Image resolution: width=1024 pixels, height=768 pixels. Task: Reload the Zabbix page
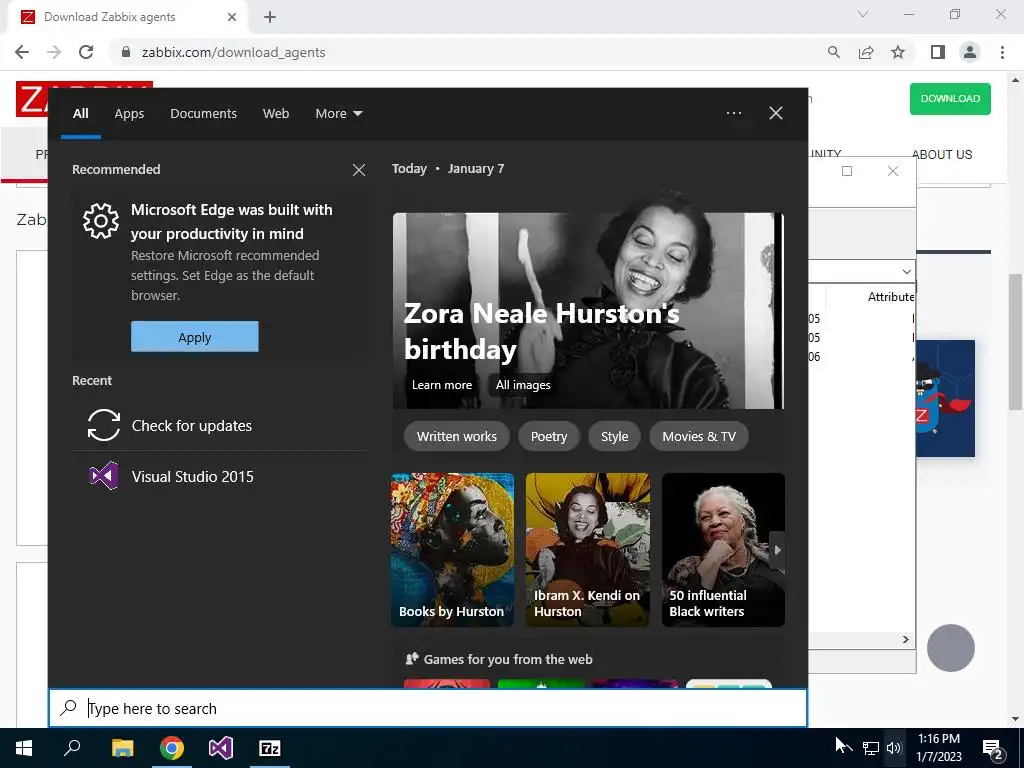[x=86, y=52]
